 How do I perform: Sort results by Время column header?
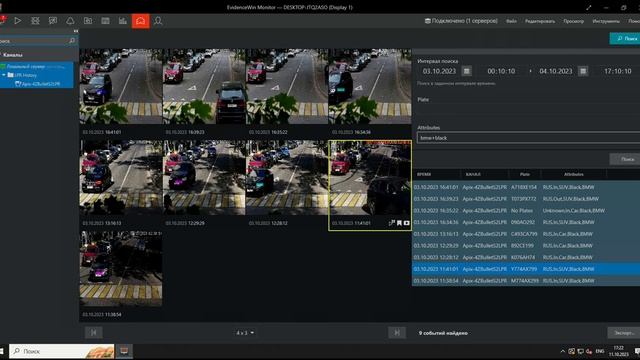tap(436, 174)
